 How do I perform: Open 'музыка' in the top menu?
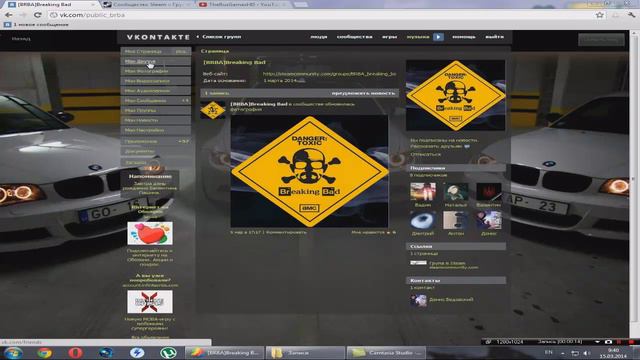(x=418, y=37)
